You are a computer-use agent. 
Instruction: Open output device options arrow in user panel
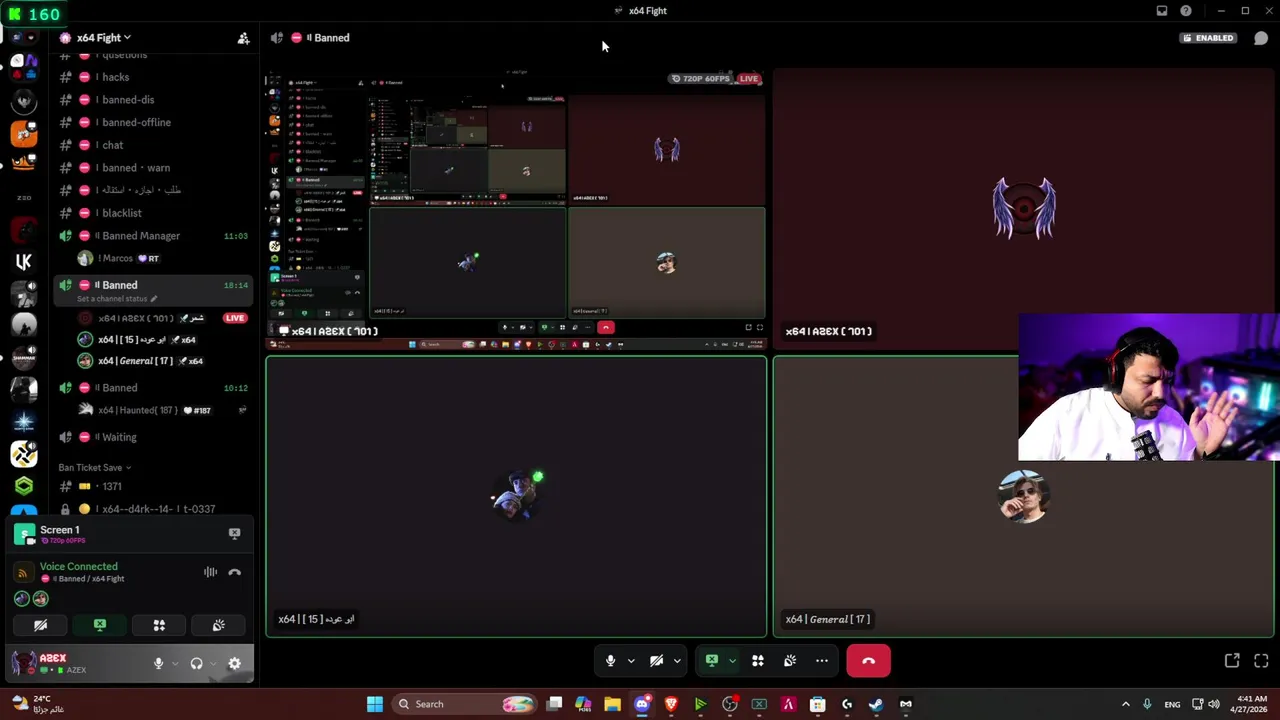212,663
